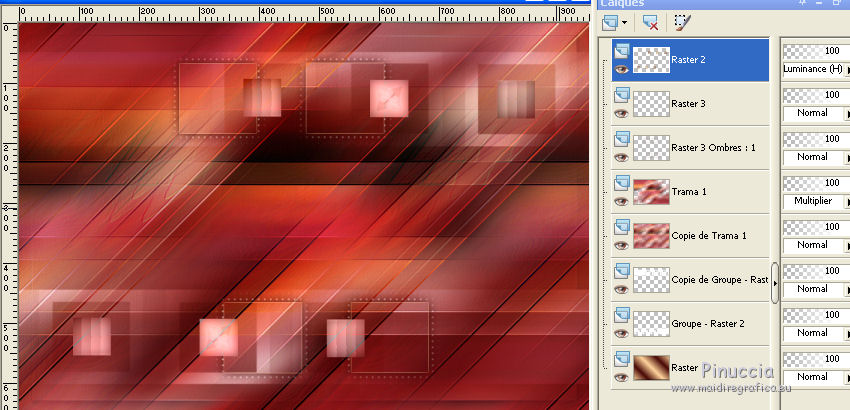Image resolution: width=850 pixels, height=410 pixels.
Task: Click the Raster 2 layer thumbnail
Action: point(652,60)
